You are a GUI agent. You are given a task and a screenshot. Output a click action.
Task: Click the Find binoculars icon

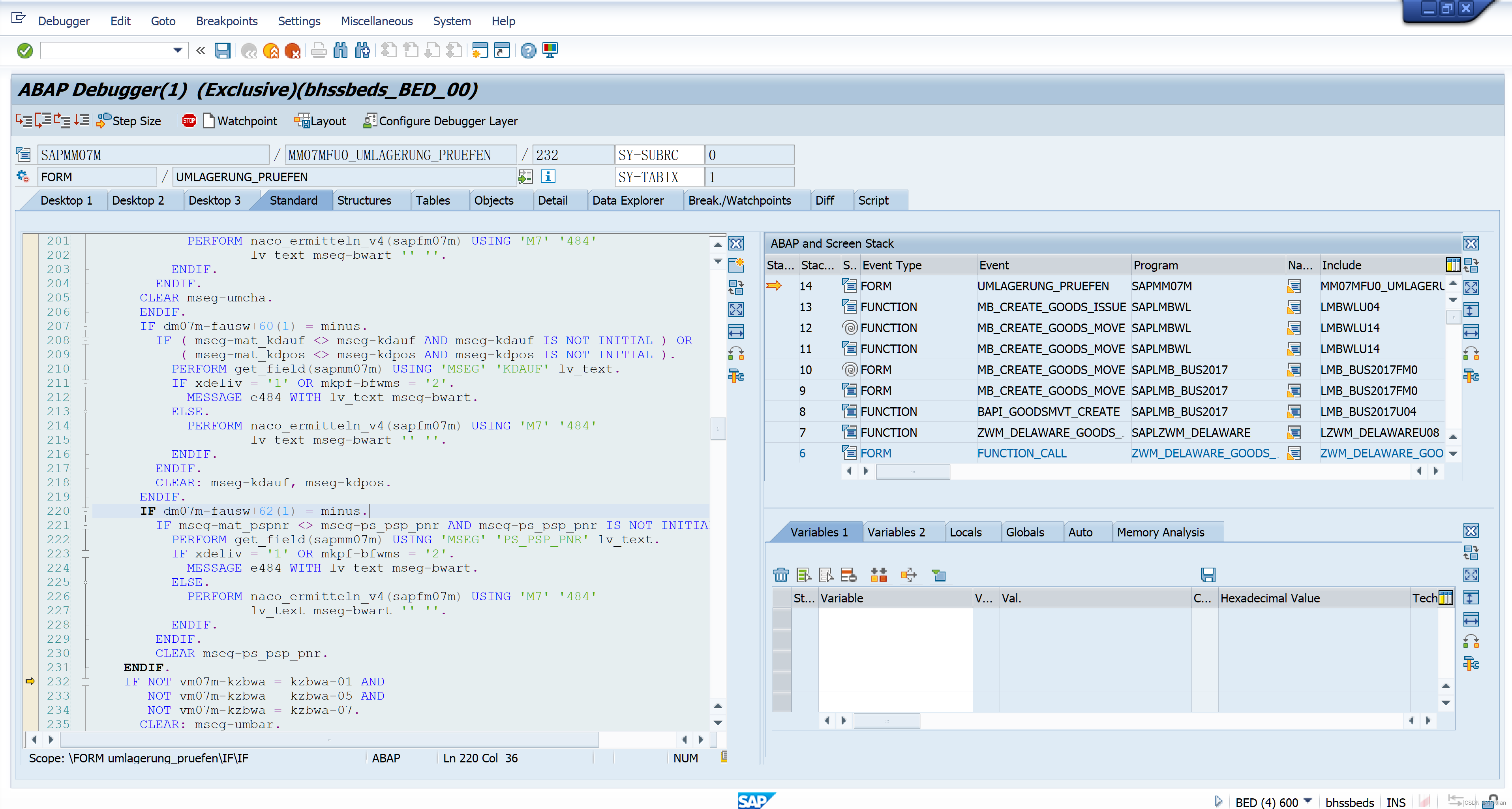point(340,51)
